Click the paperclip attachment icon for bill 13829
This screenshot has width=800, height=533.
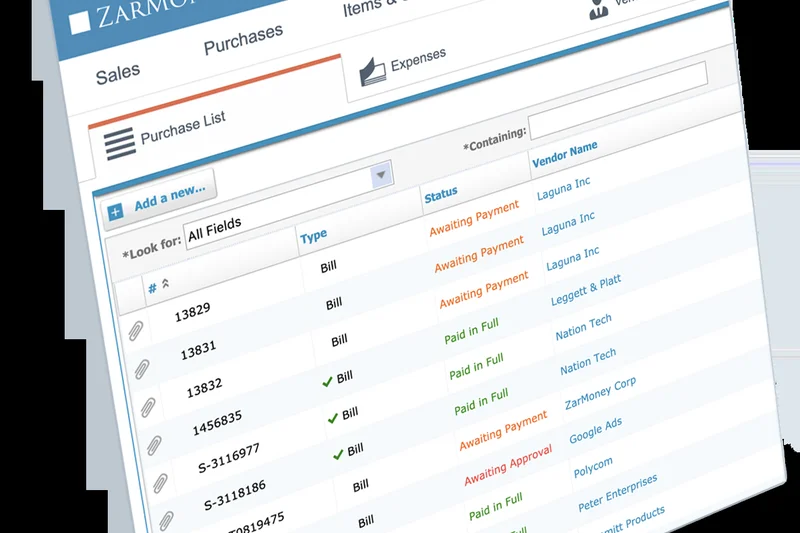point(136,329)
